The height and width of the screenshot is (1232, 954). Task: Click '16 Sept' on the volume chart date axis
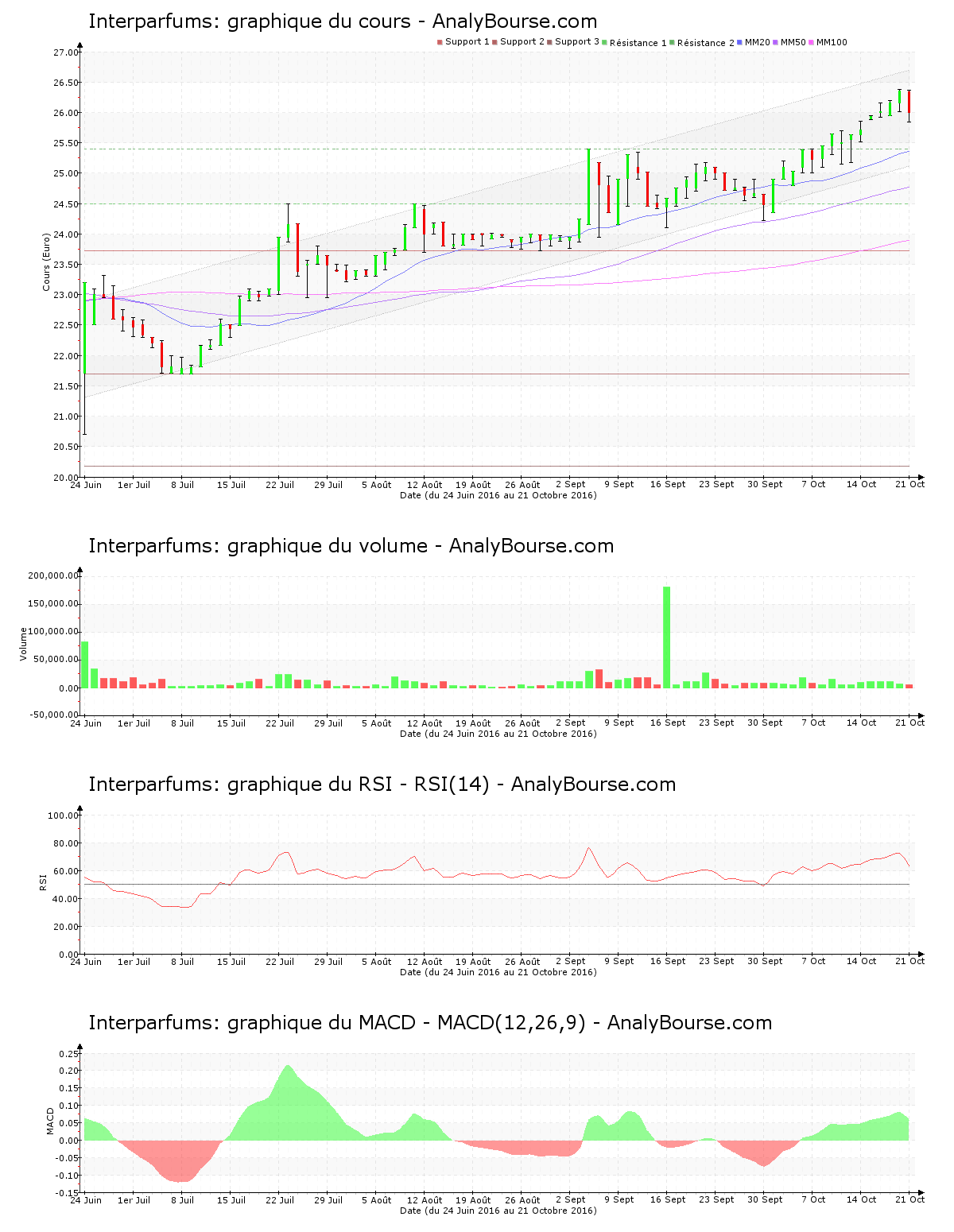(x=668, y=723)
